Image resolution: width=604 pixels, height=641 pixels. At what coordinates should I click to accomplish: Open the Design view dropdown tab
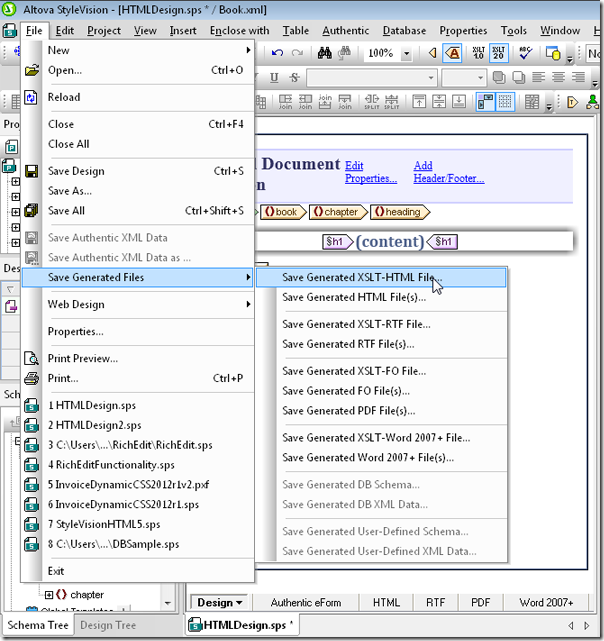click(219, 603)
